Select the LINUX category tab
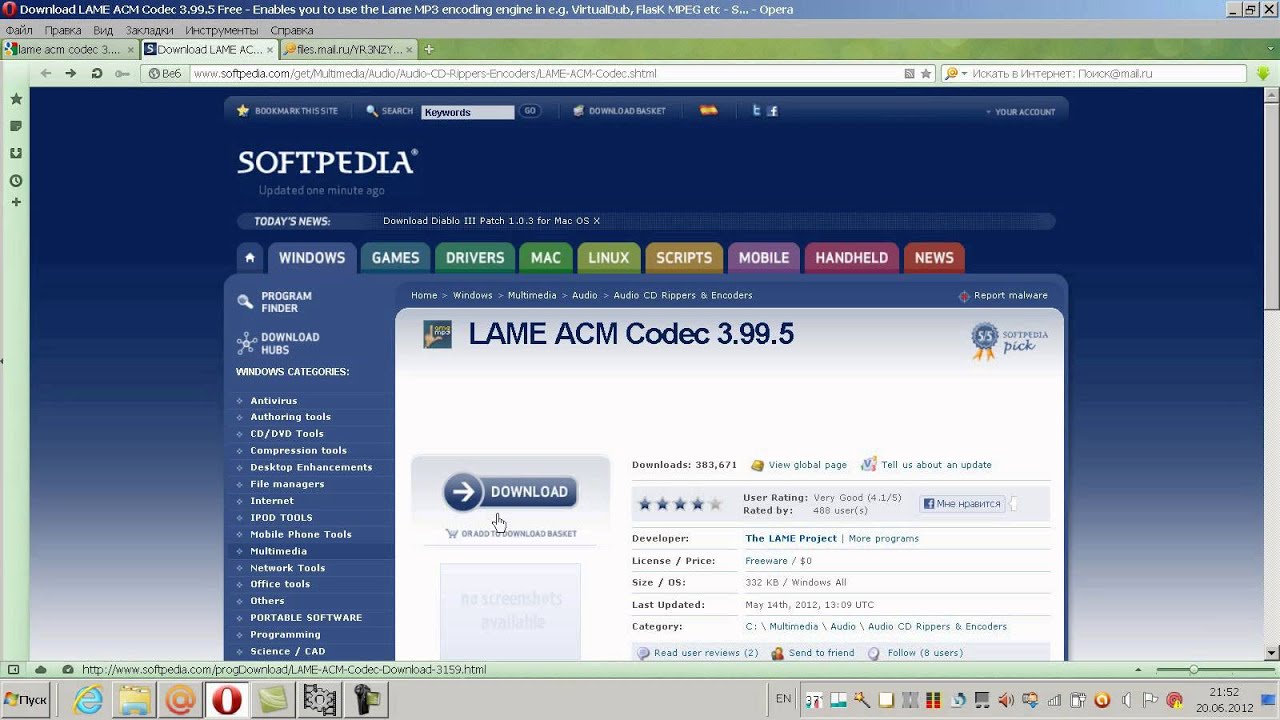Viewport: 1280px width, 720px height. click(x=608, y=258)
